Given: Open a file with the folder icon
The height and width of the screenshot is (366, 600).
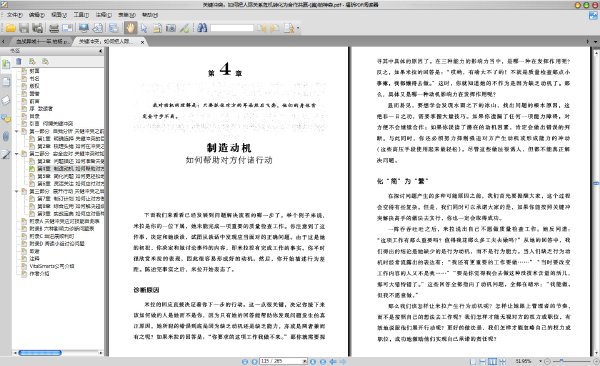Looking at the screenshot, I should pyautogui.click(x=10, y=28).
